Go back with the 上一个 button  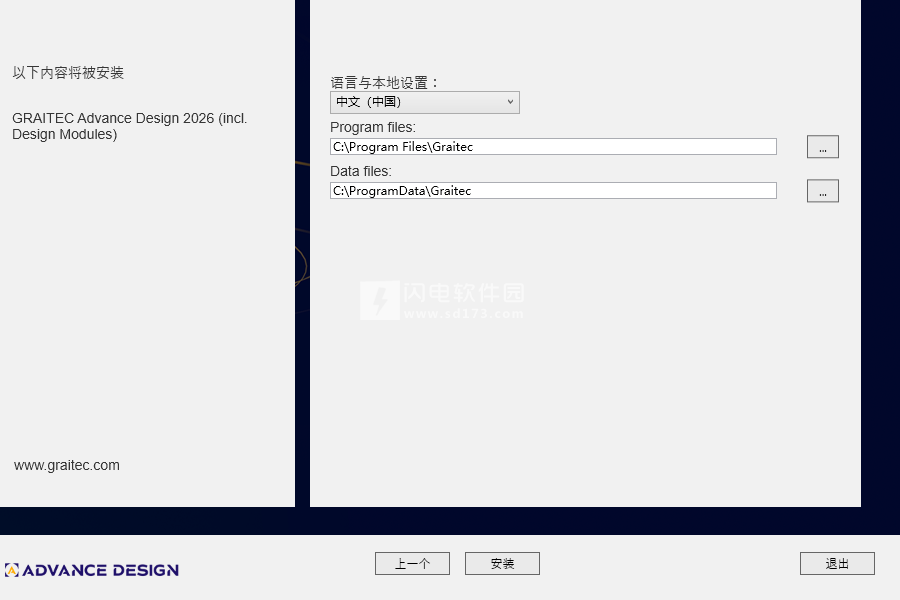pos(412,563)
